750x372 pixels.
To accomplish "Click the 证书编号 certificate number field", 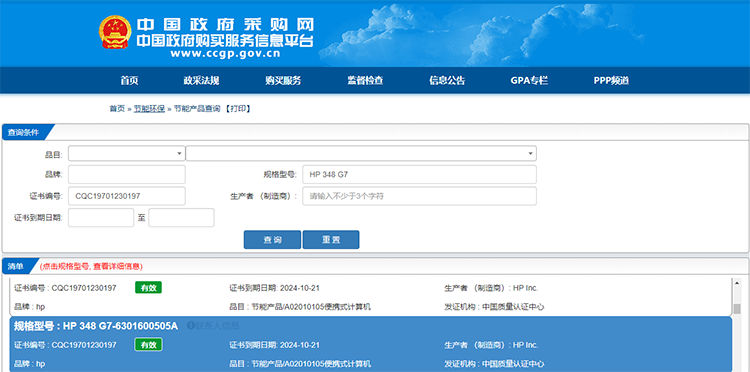I will (127, 196).
